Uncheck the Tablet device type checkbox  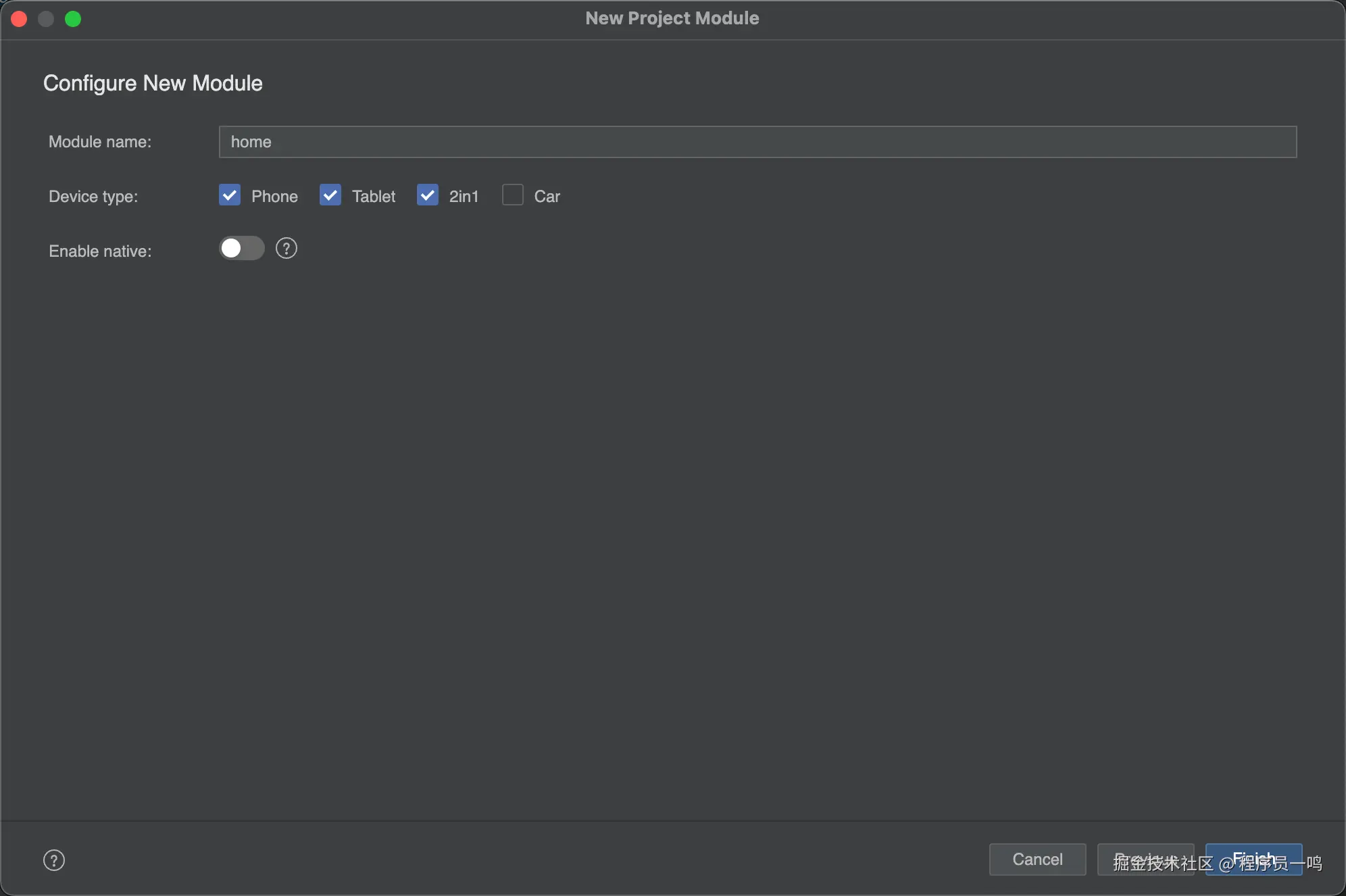point(330,195)
